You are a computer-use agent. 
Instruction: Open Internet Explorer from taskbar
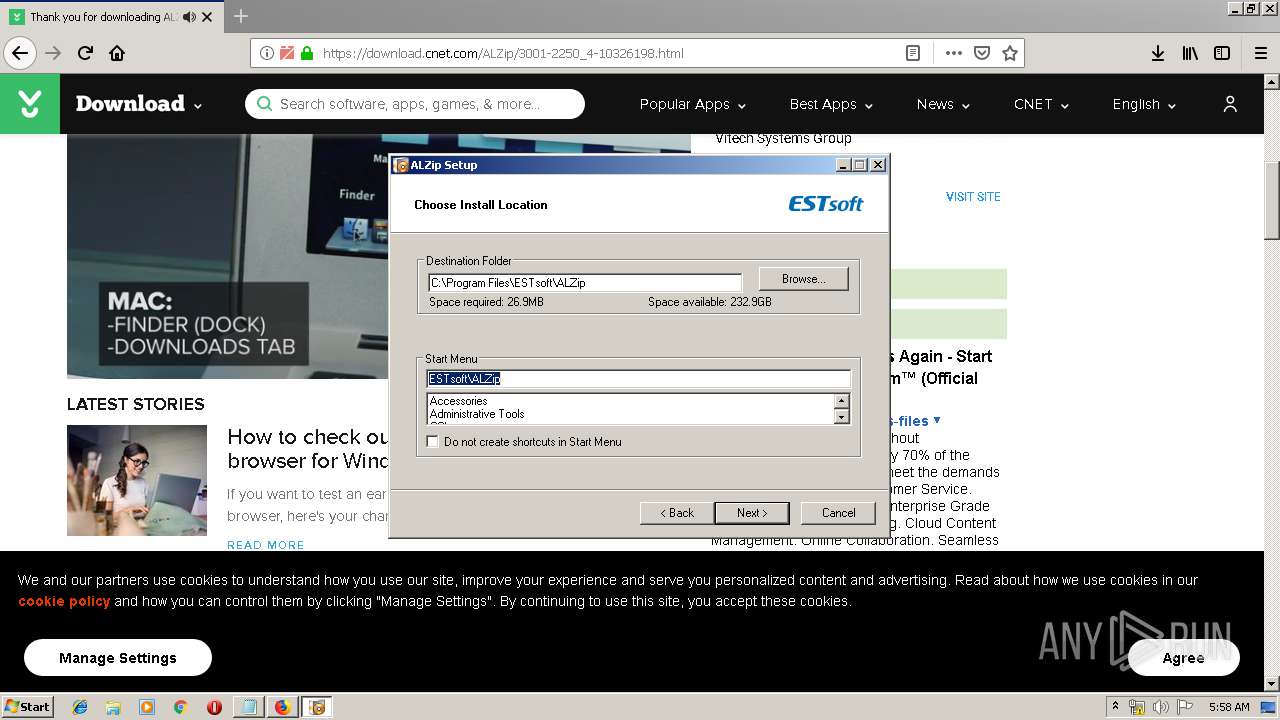[80, 707]
